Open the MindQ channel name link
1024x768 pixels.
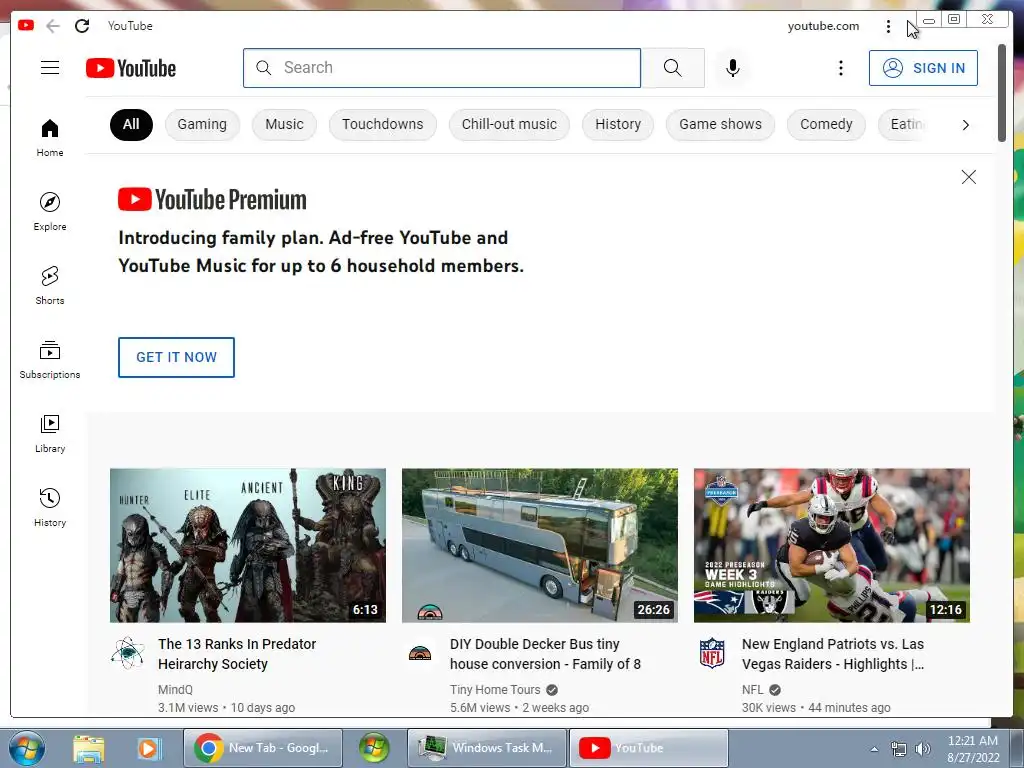(x=175, y=690)
